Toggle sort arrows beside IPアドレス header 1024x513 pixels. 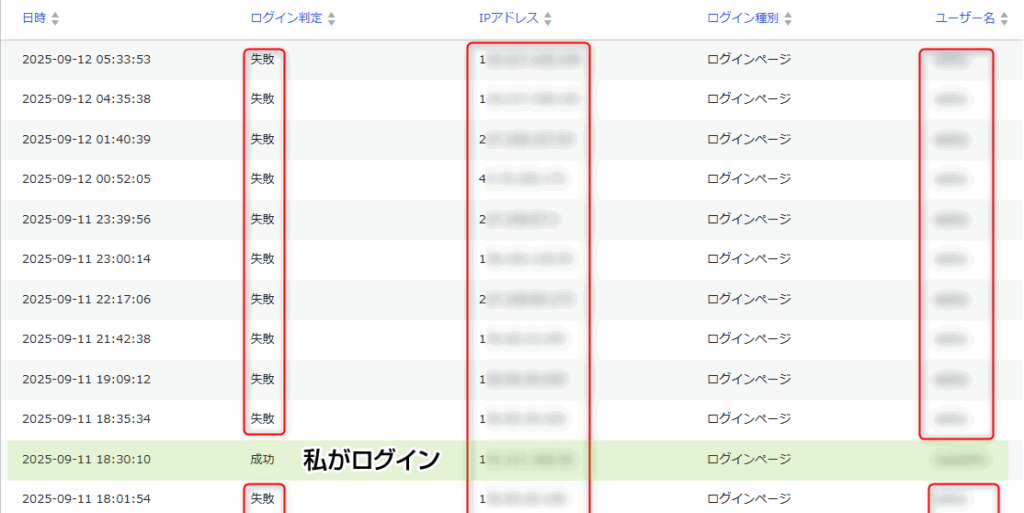tap(548, 19)
